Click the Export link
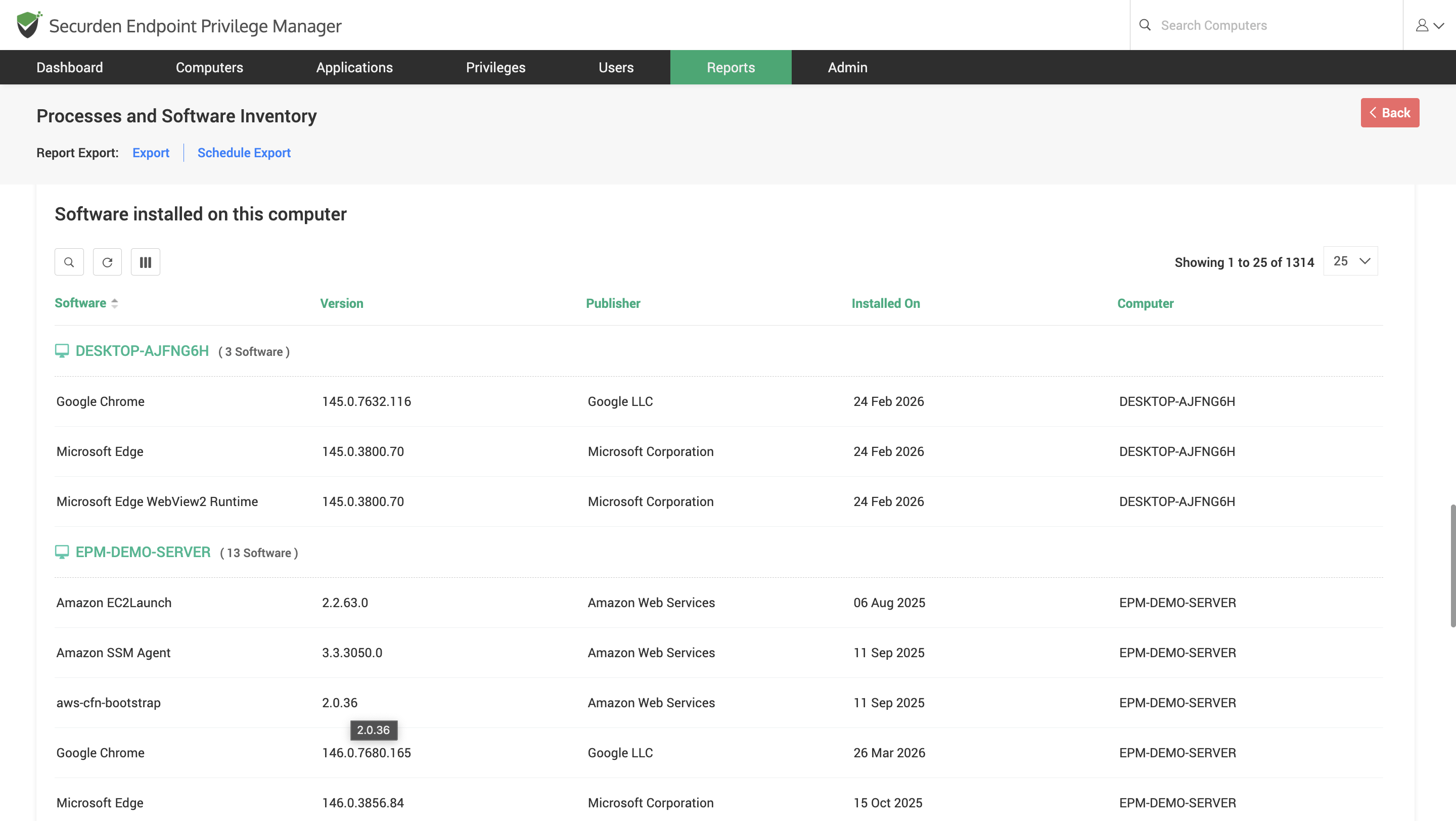Image resolution: width=1456 pixels, height=821 pixels. pos(151,153)
